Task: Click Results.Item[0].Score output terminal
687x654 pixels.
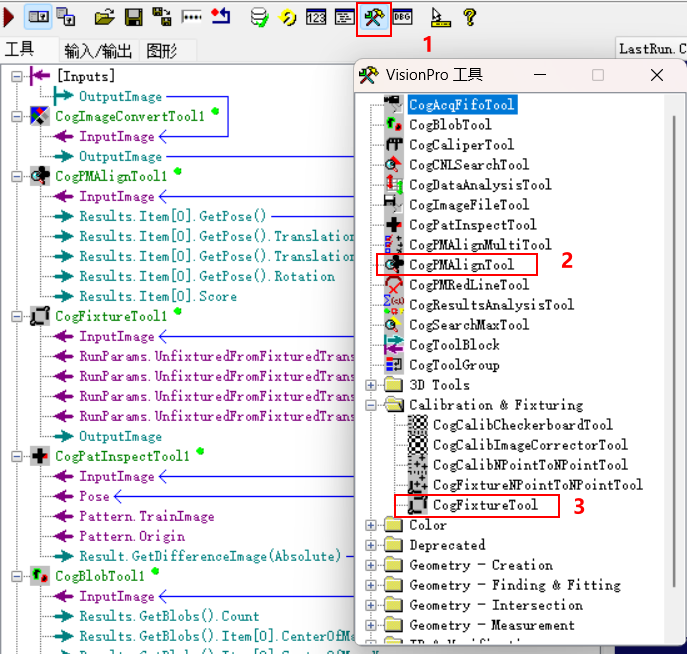Action: (158, 297)
